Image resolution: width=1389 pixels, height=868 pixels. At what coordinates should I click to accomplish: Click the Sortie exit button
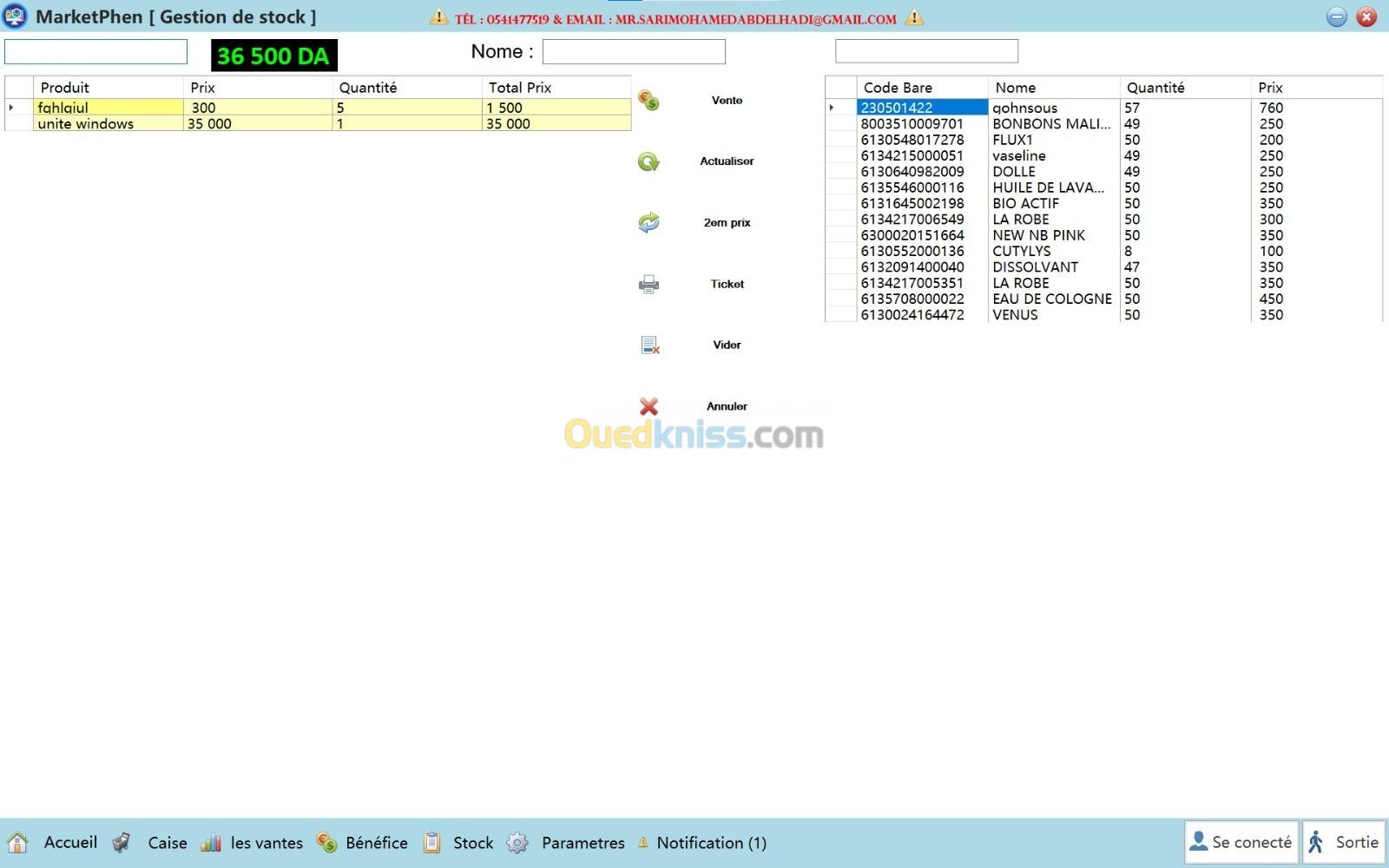[x=1344, y=842]
